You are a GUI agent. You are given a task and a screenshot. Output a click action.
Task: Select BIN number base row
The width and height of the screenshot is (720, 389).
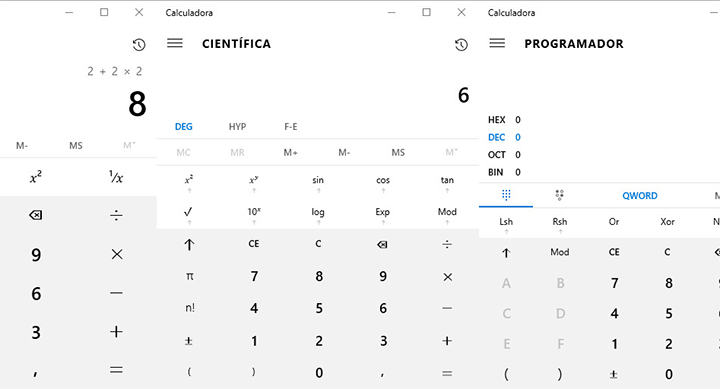pyautogui.click(x=504, y=172)
